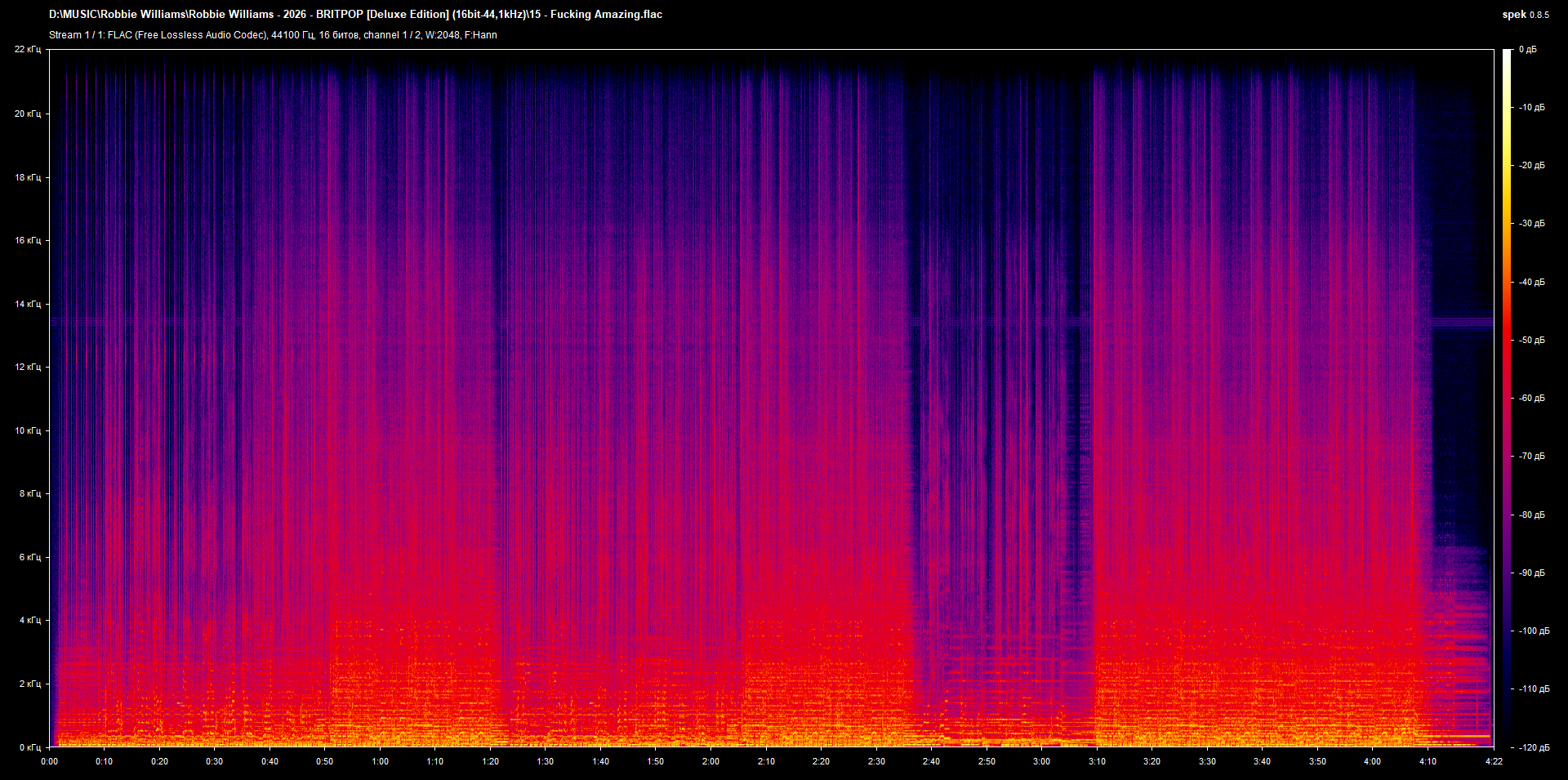Click the 2:00 time position label
1568x780 pixels.
coord(710,760)
